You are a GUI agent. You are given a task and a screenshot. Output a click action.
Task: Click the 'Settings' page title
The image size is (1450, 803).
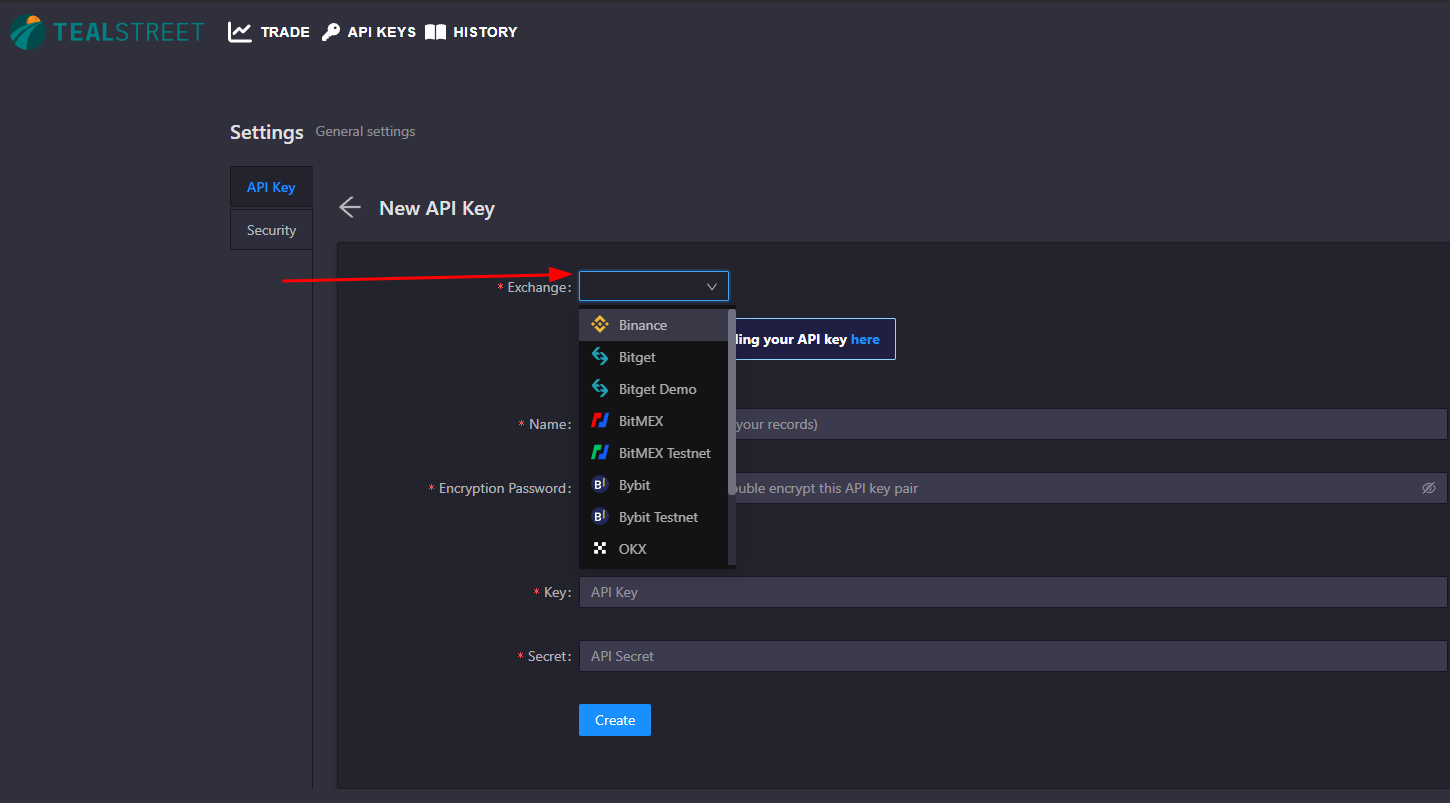[x=267, y=132]
